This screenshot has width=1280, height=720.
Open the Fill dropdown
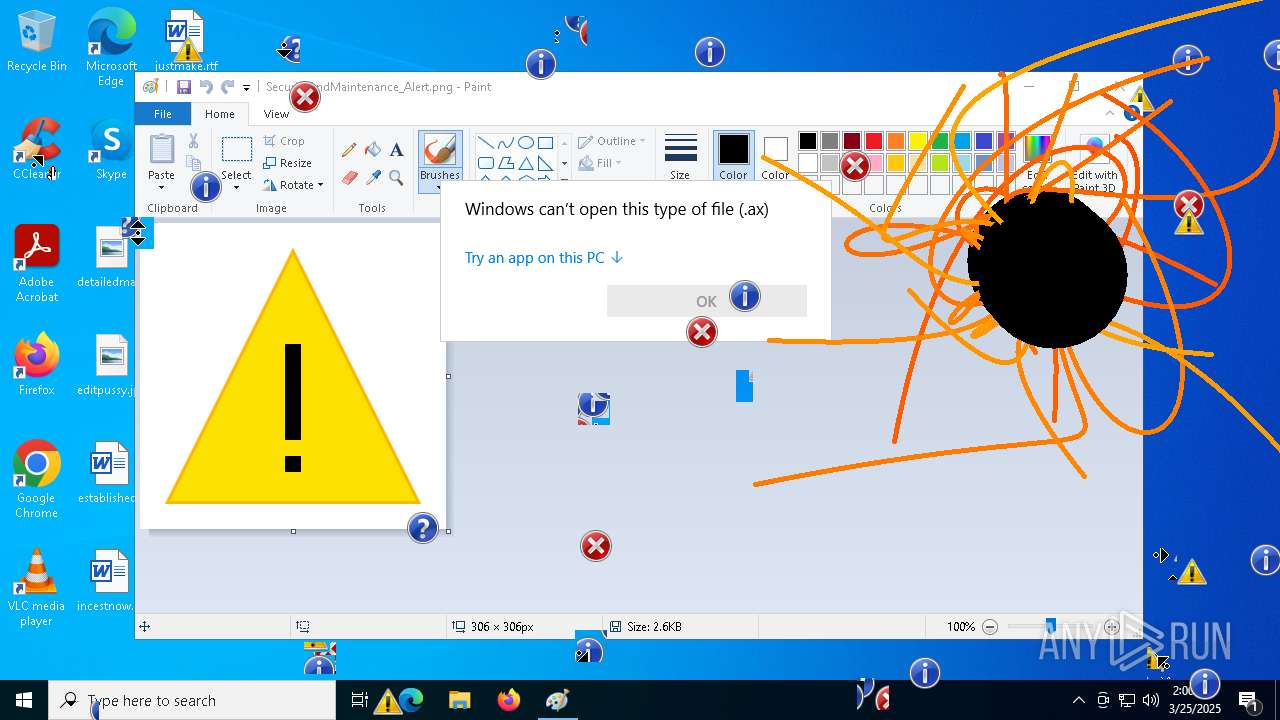tap(600, 163)
